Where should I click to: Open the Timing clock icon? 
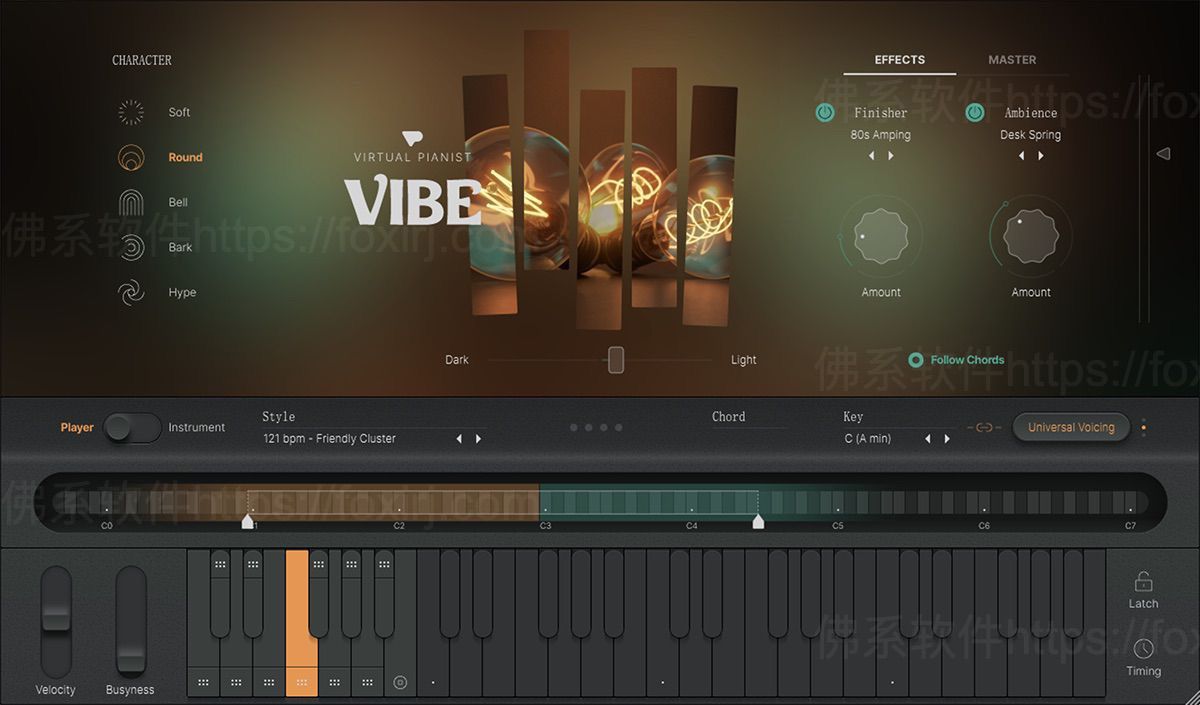(x=1143, y=649)
